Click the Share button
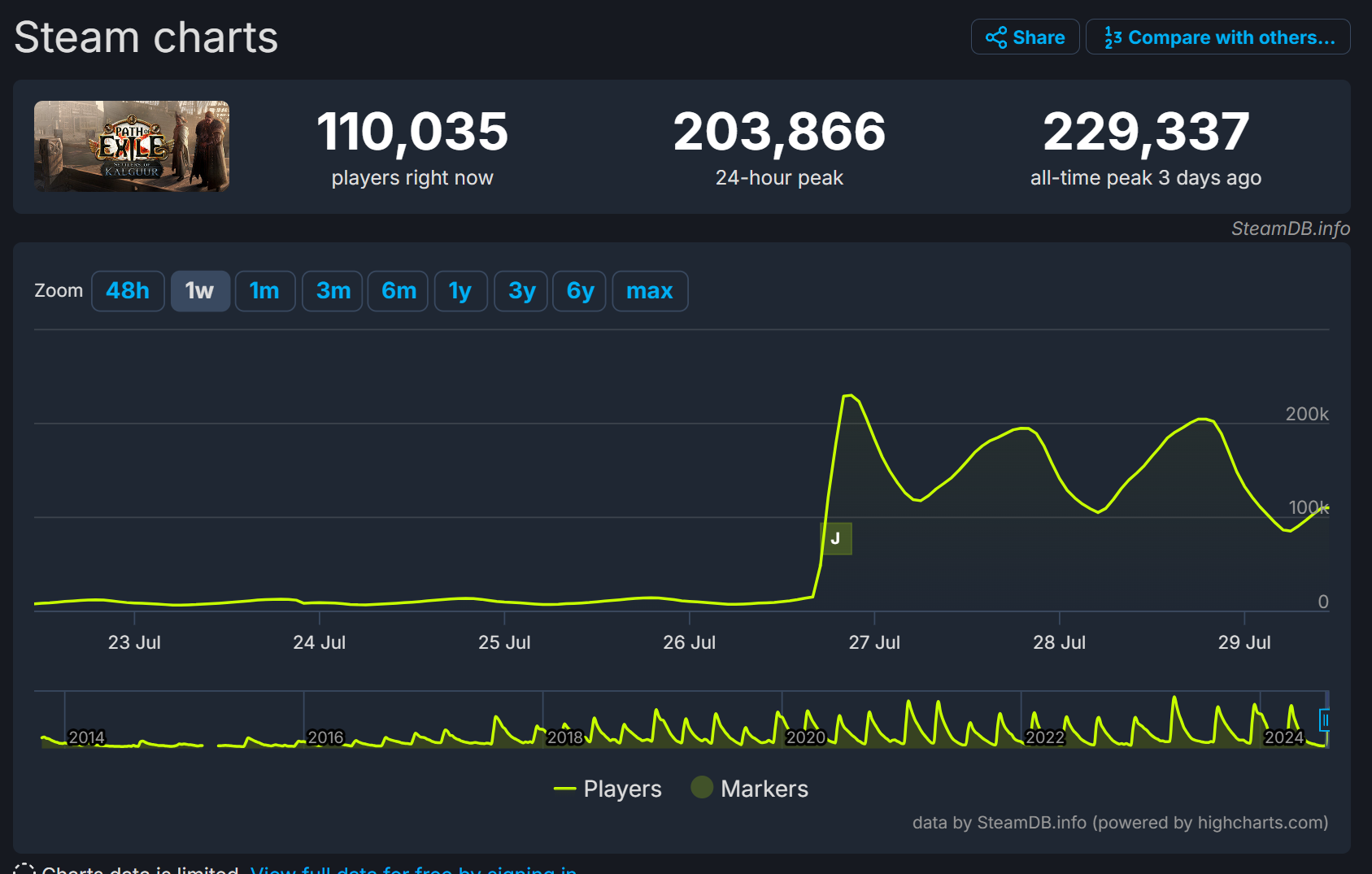 [1025, 37]
